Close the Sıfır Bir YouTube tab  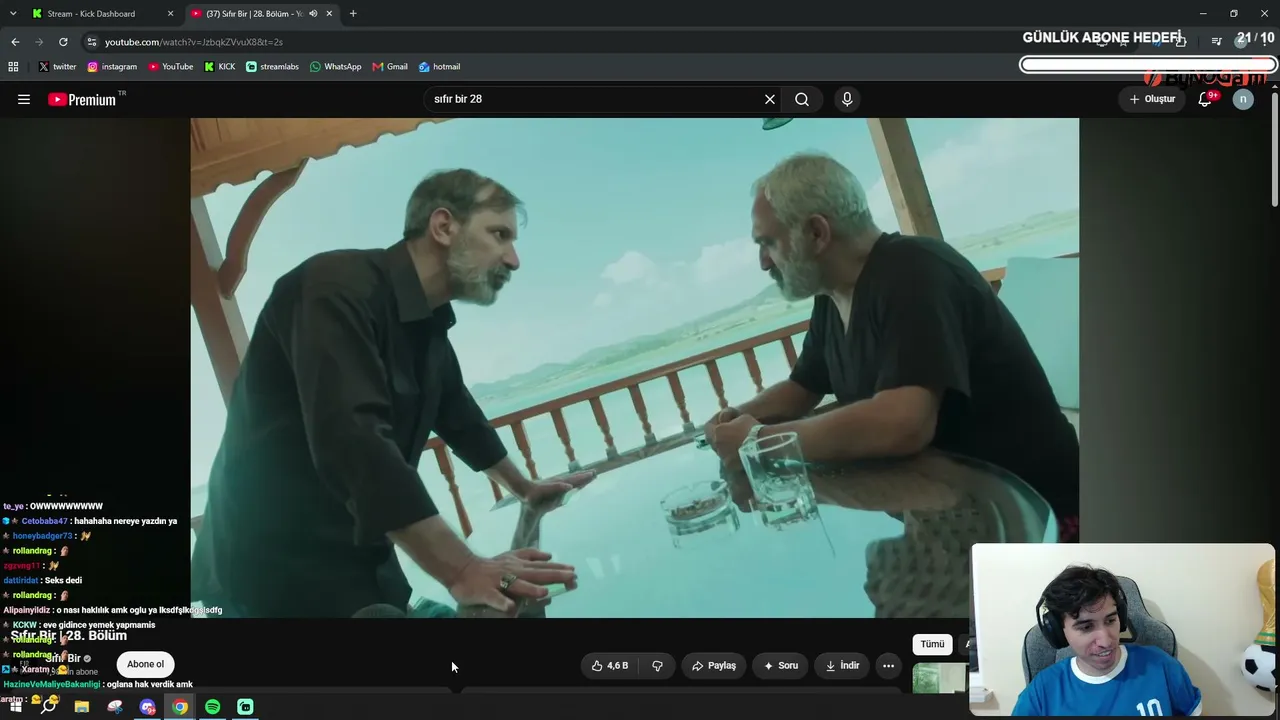pyautogui.click(x=329, y=14)
